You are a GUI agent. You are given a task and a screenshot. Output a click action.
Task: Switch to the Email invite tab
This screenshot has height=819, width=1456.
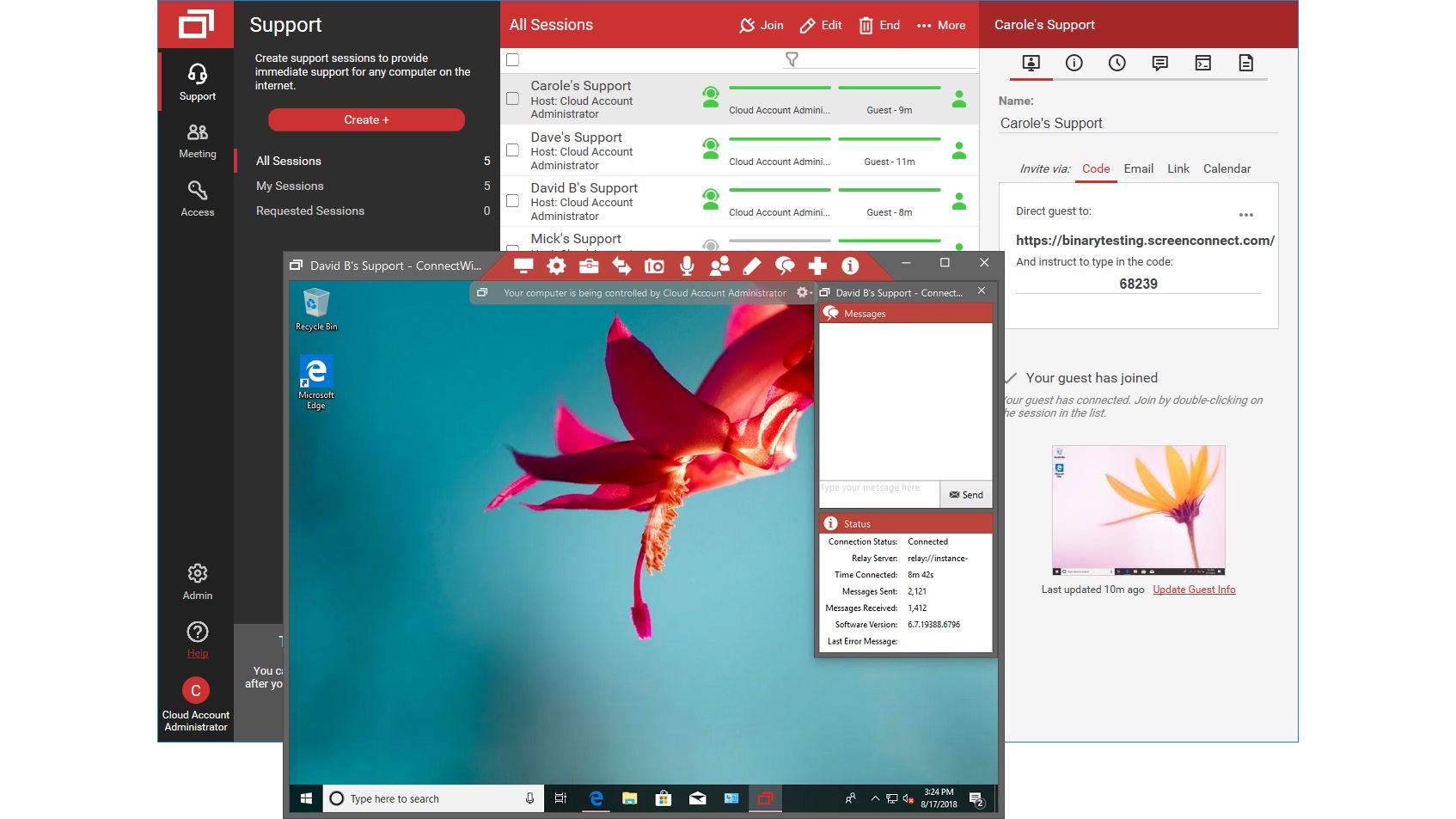(x=1138, y=168)
